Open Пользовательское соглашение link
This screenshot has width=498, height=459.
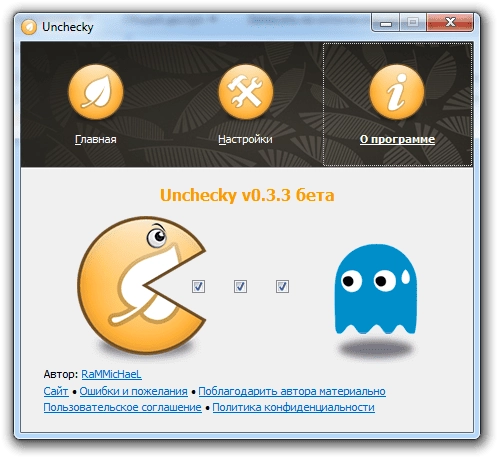pyautogui.click(x=122, y=407)
